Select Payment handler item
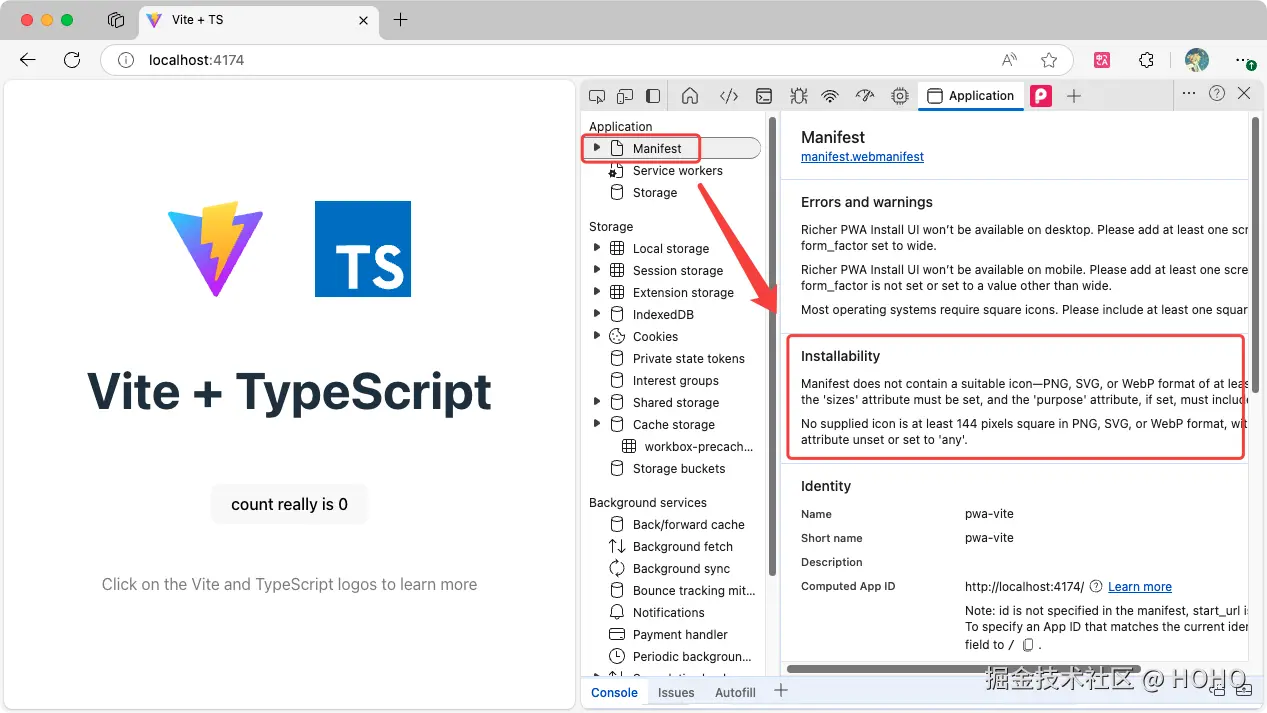This screenshot has width=1267, height=713. (x=680, y=634)
